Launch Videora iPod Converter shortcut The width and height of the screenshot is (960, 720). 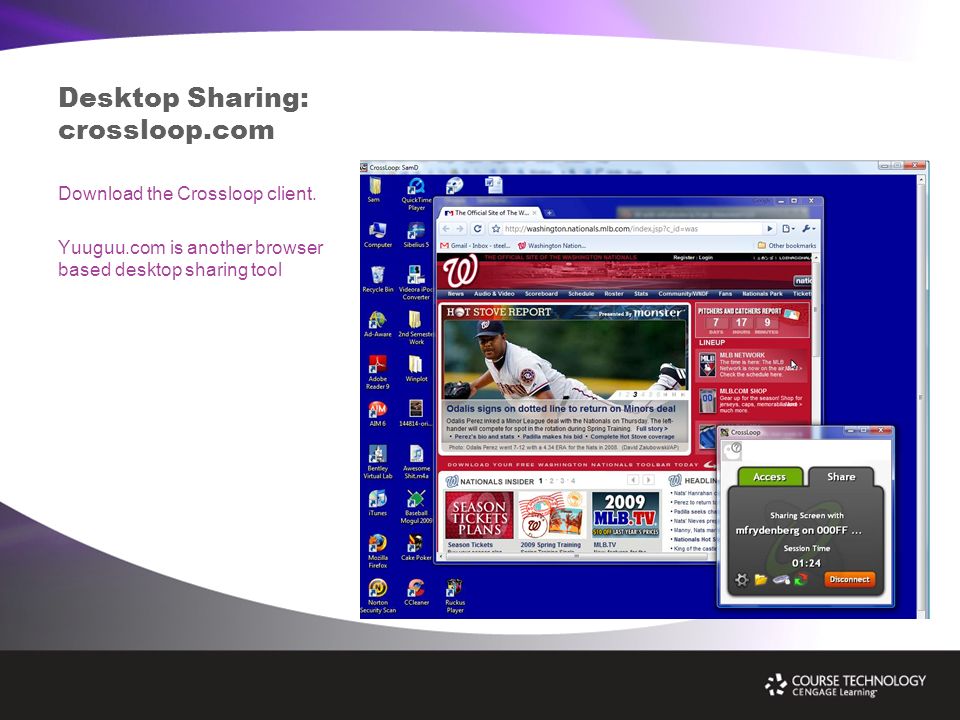point(416,283)
